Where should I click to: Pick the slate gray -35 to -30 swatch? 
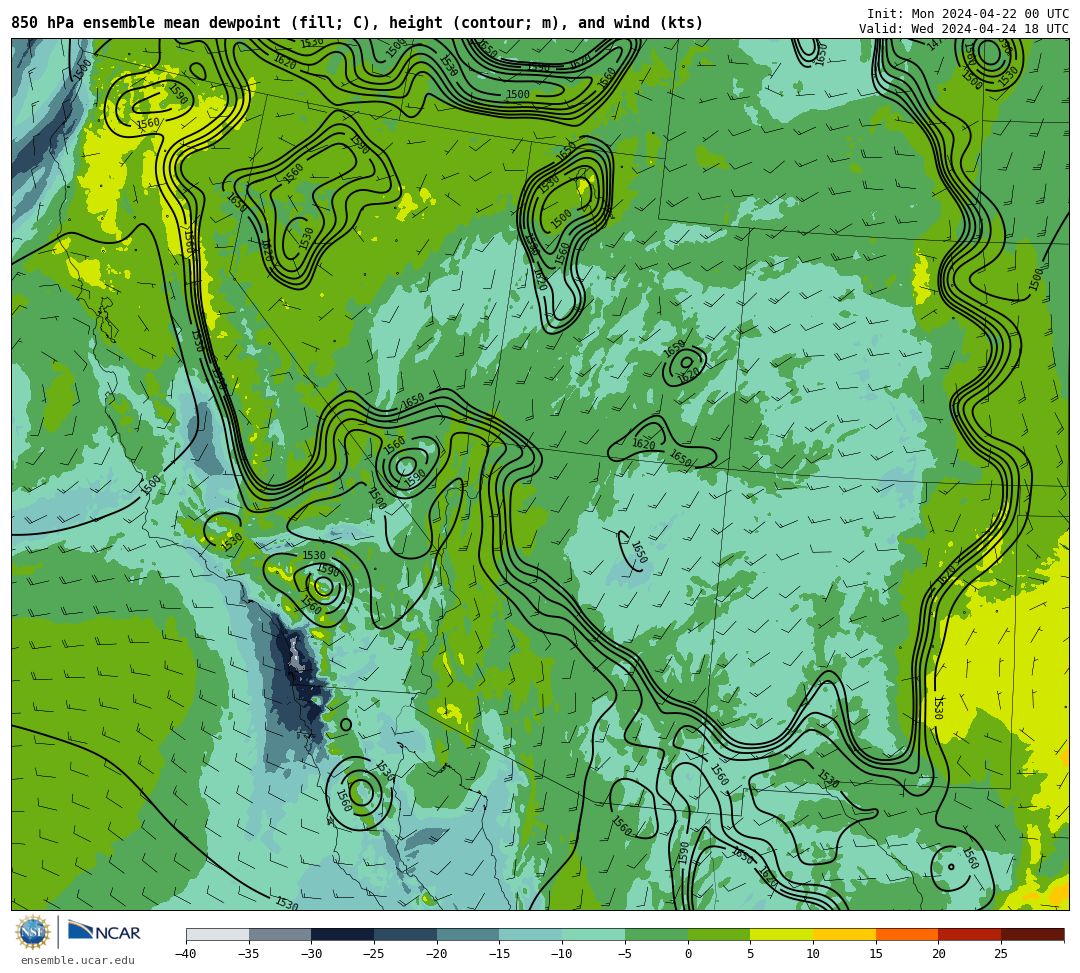tap(280, 934)
